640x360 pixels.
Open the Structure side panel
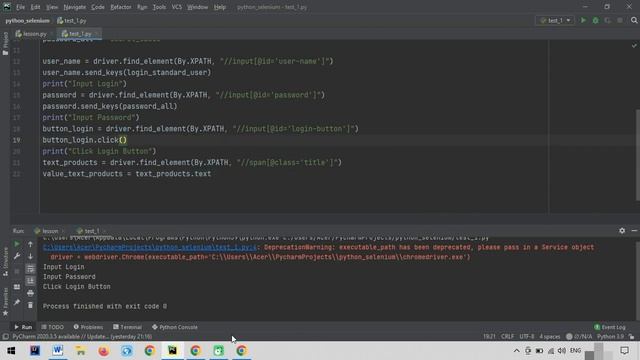[5, 262]
